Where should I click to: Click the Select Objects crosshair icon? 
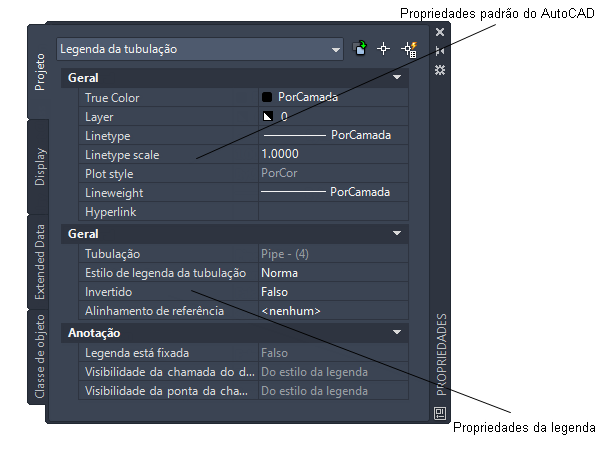click(x=383, y=49)
